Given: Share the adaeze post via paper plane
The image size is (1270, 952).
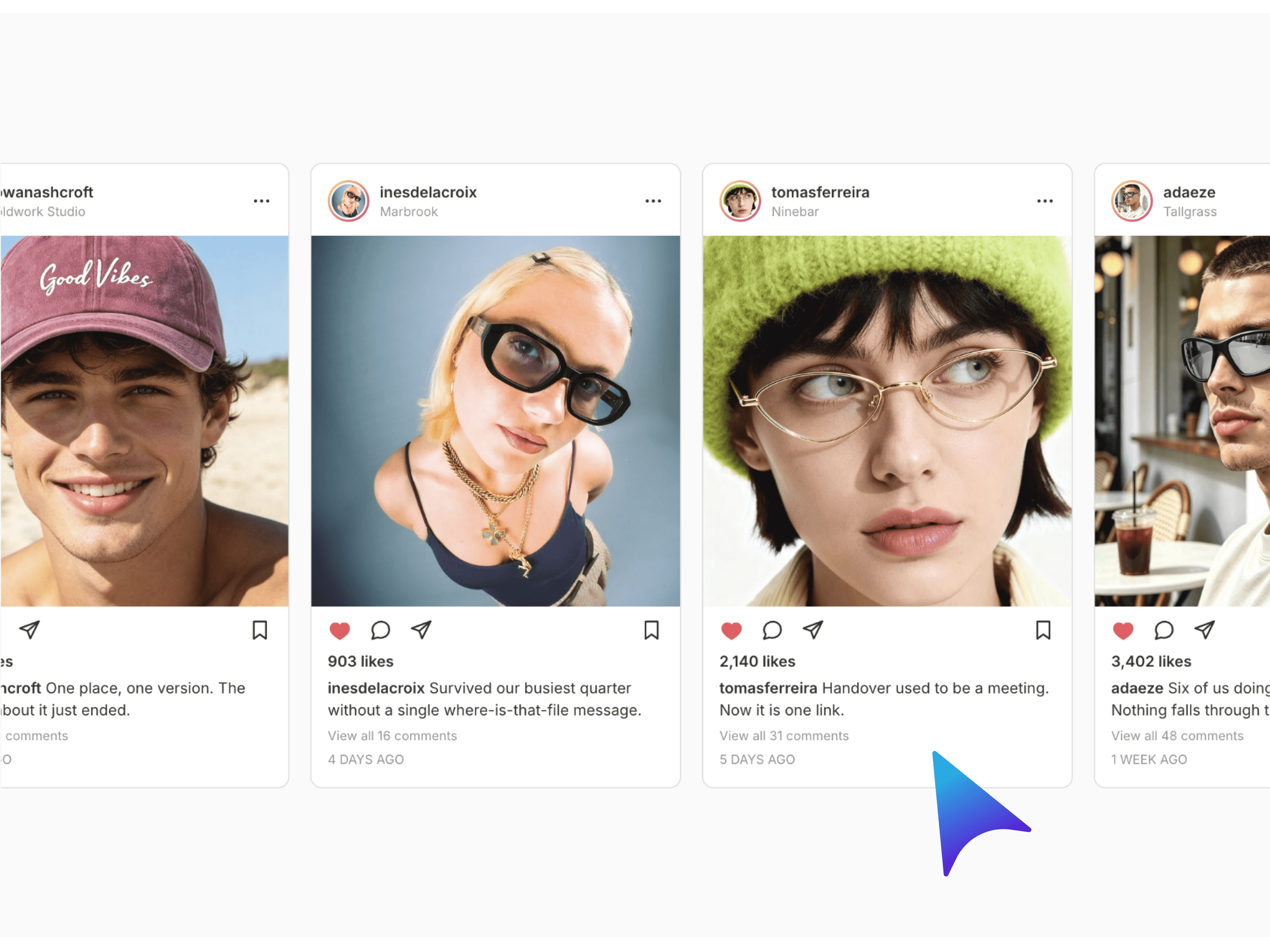Looking at the screenshot, I should tap(1205, 630).
